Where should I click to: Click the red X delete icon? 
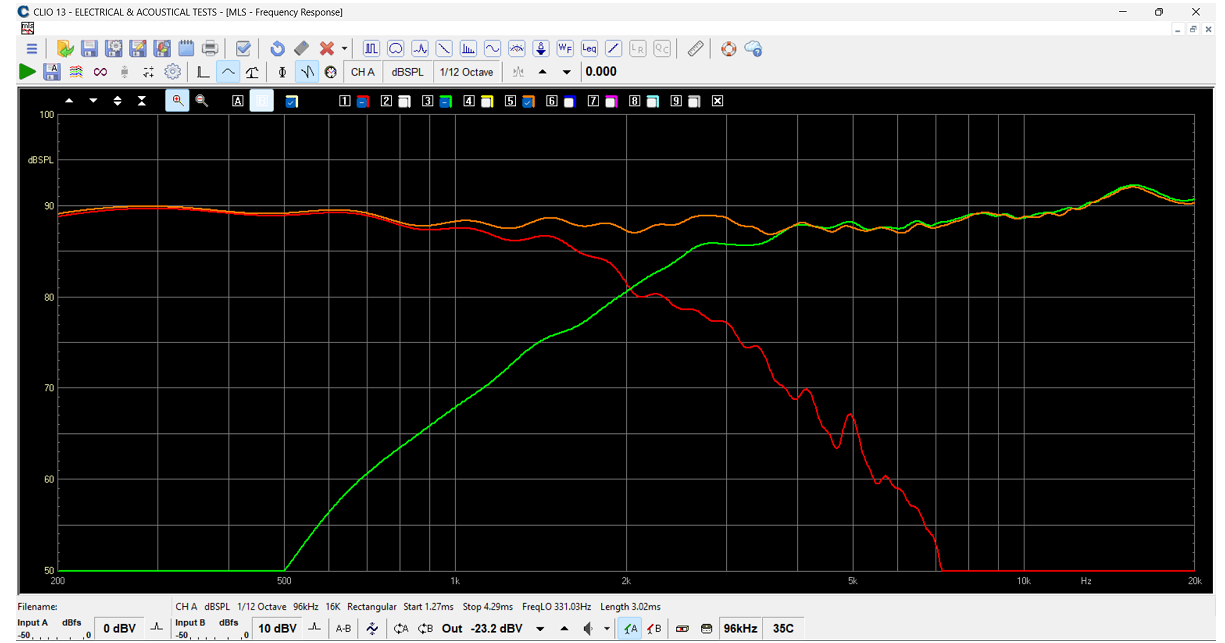point(326,48)
